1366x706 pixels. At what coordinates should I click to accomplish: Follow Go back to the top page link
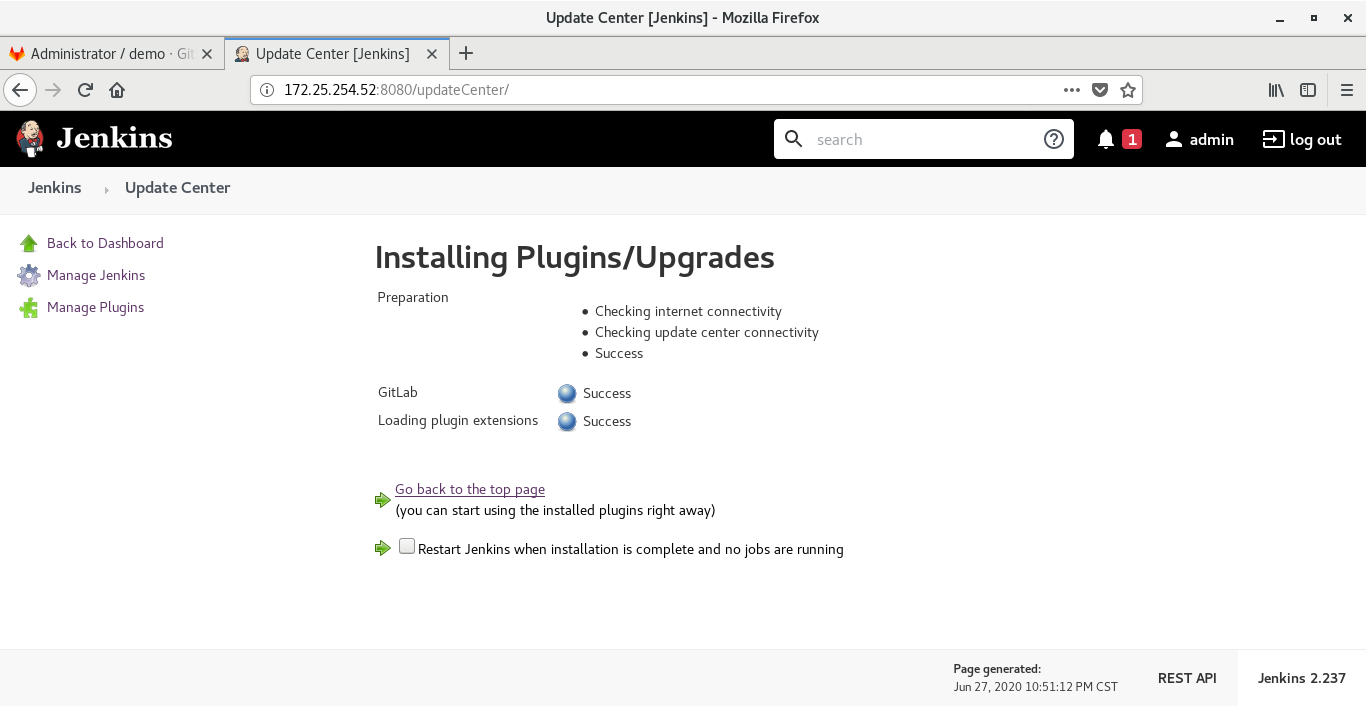coord(470,489)
